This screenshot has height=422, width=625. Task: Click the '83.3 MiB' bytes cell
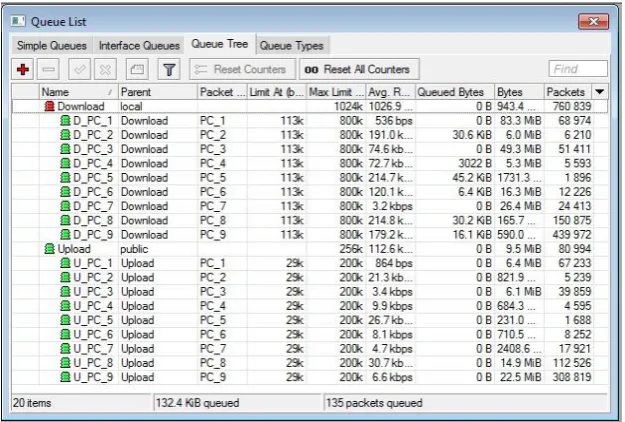pos(521,121)
